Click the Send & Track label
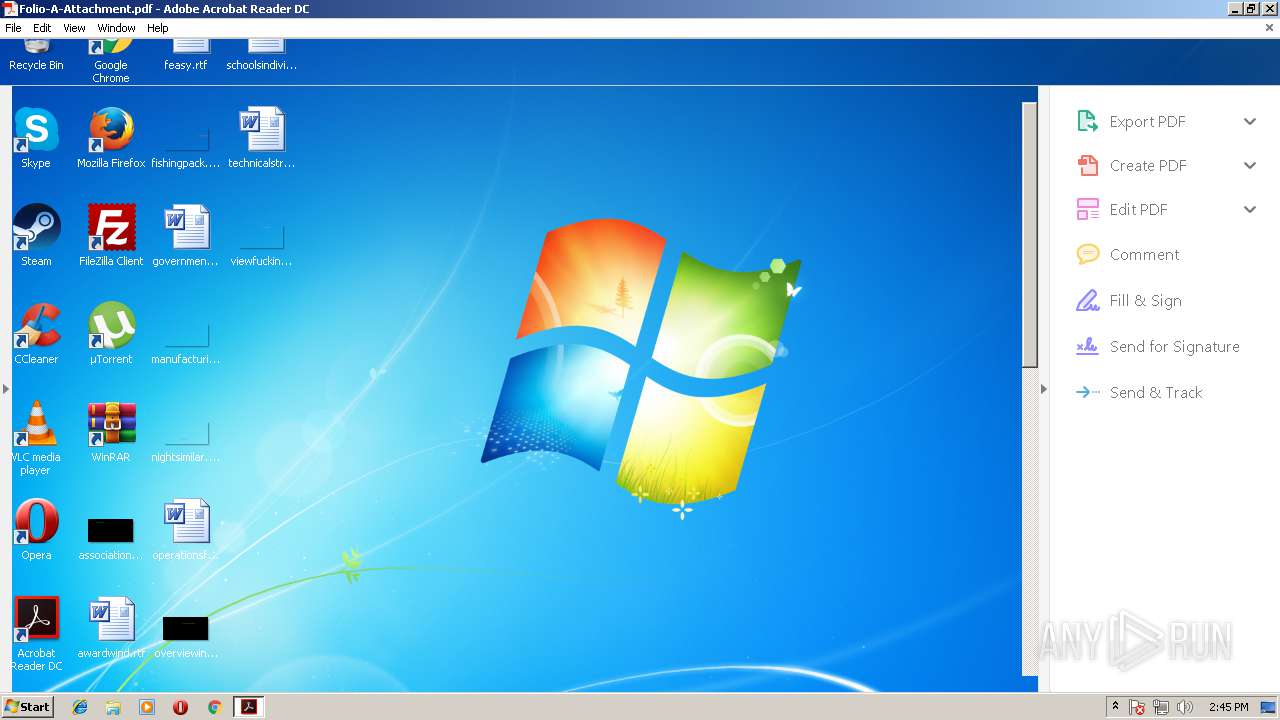Viewport: 1280px width, 720px height. (1156, 392)
